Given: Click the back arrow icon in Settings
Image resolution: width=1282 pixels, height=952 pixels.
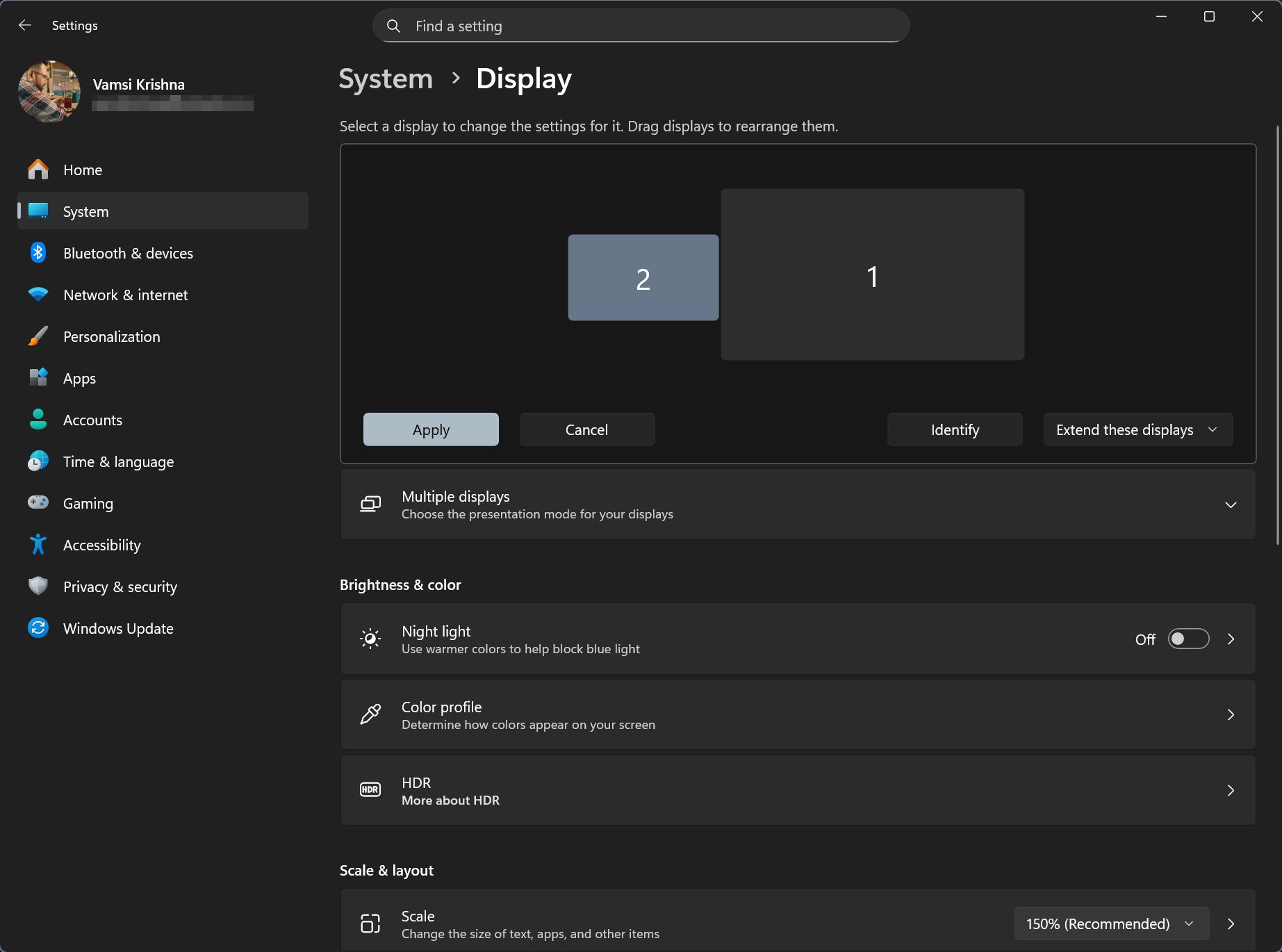Looking at the screenshot, I should click(25, 26).
